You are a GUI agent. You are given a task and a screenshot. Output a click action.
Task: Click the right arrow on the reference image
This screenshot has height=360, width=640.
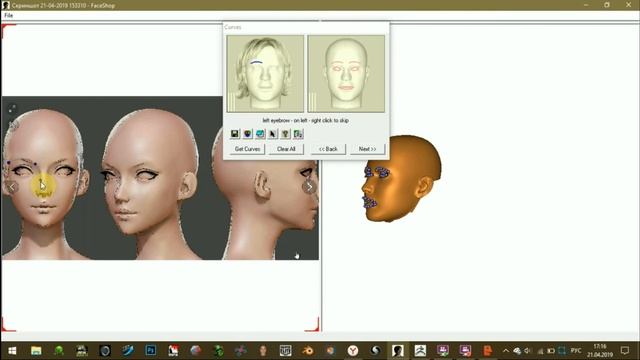point(309,187)
